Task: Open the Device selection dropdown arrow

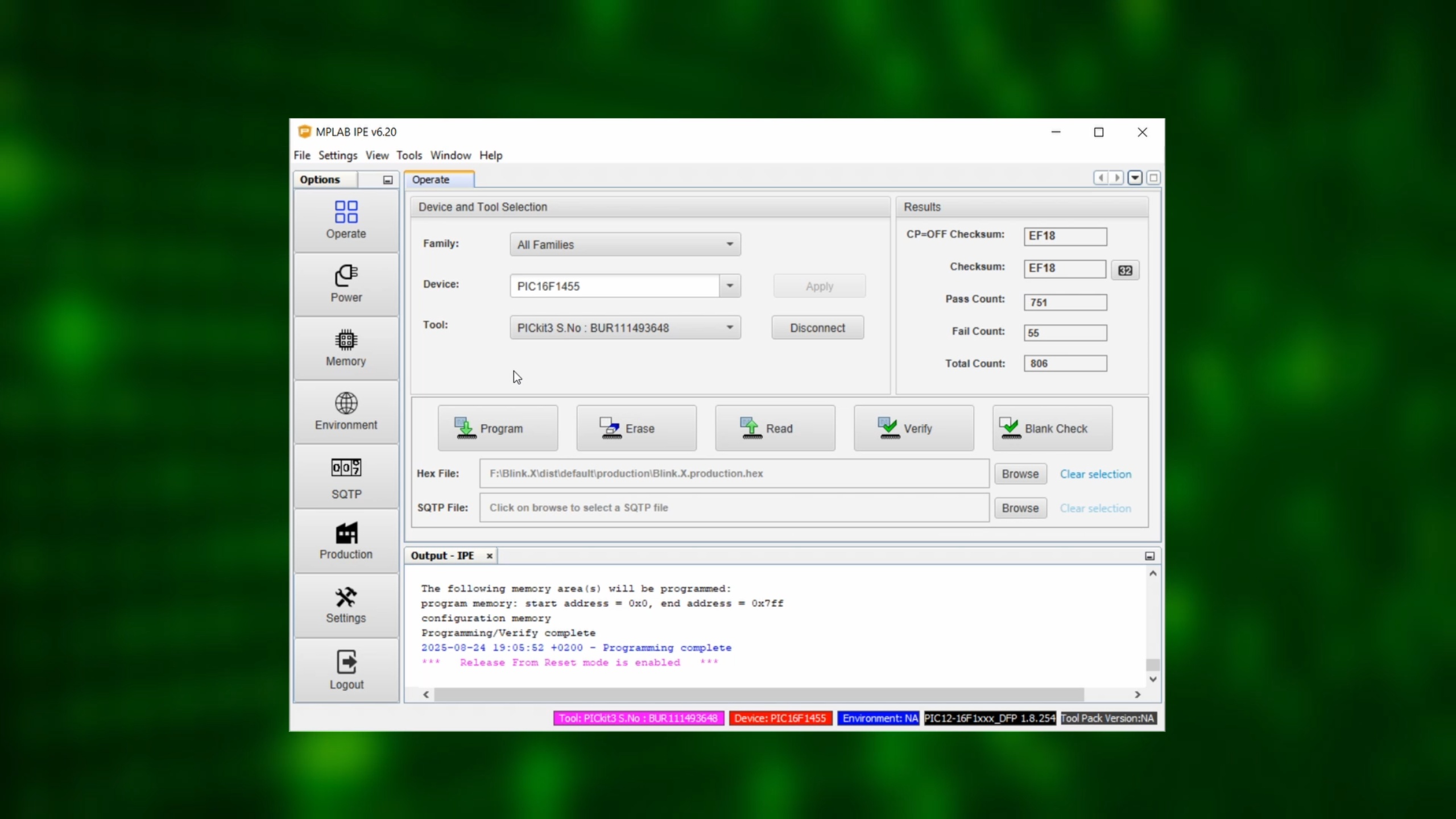Action: pyautogui.click(x=730, y=286)
